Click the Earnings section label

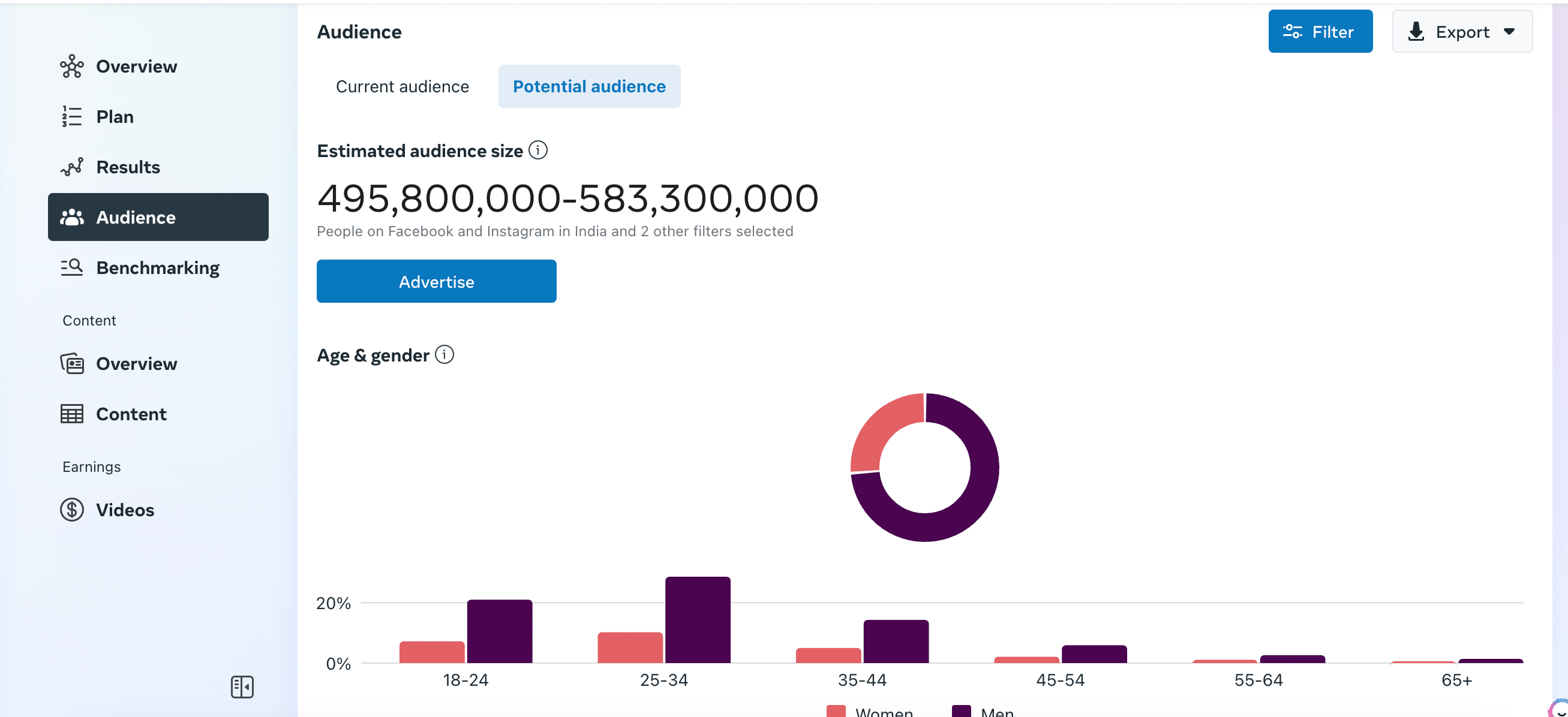pos(91,466)
